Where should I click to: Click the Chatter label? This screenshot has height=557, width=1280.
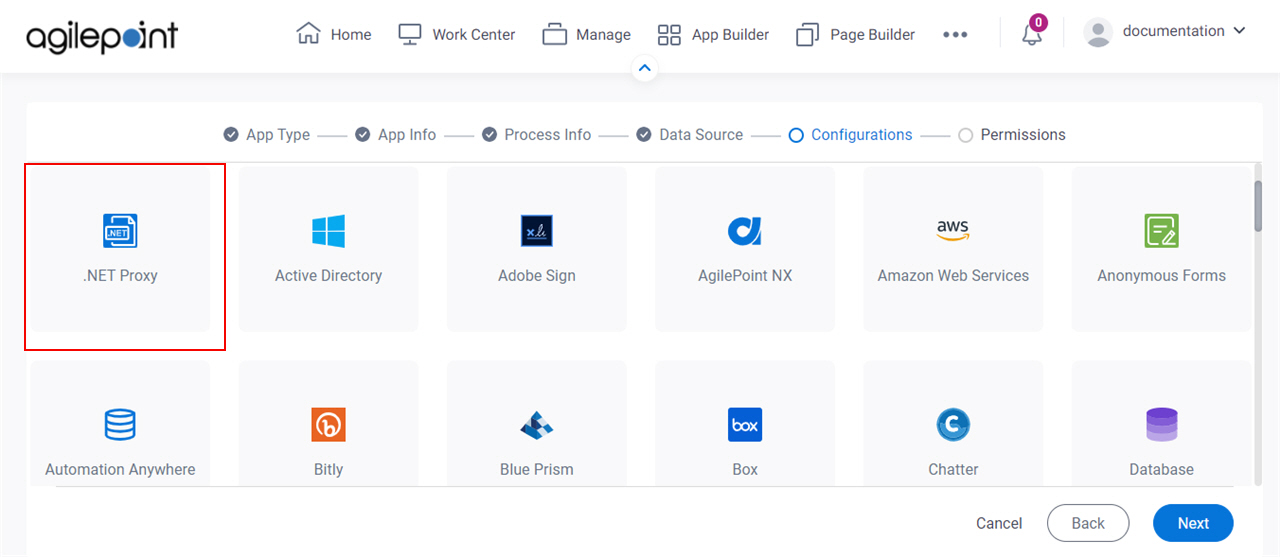[x=953, y=469]
